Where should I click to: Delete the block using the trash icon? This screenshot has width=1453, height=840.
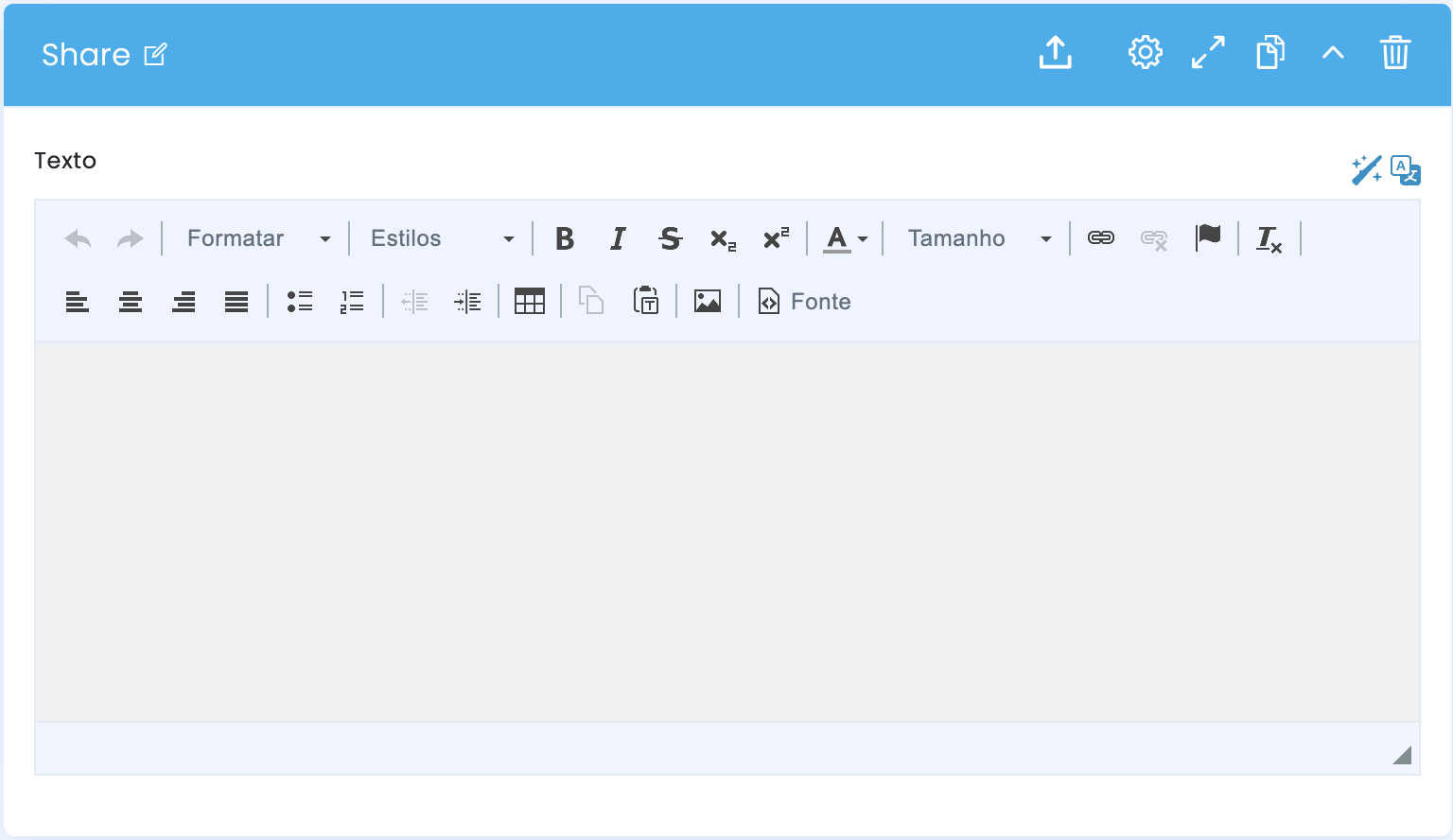coord(1395,53)
